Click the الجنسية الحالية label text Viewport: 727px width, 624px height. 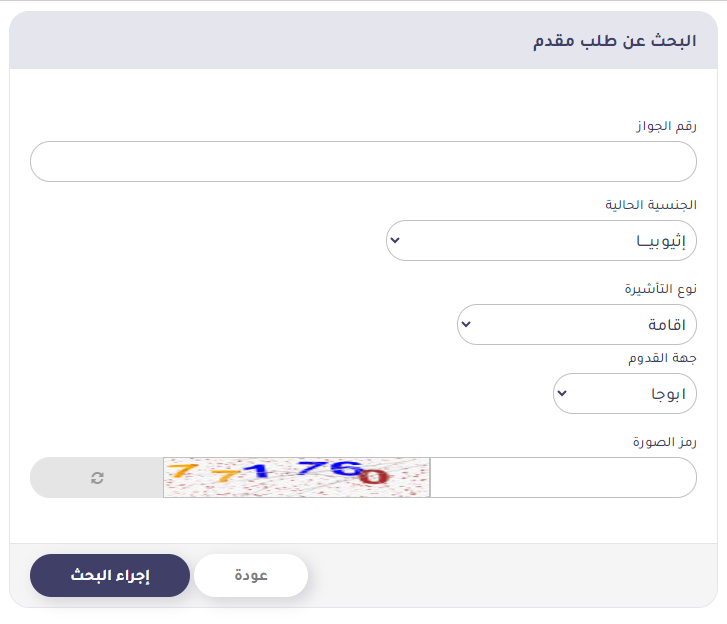(x=651, y=205)
